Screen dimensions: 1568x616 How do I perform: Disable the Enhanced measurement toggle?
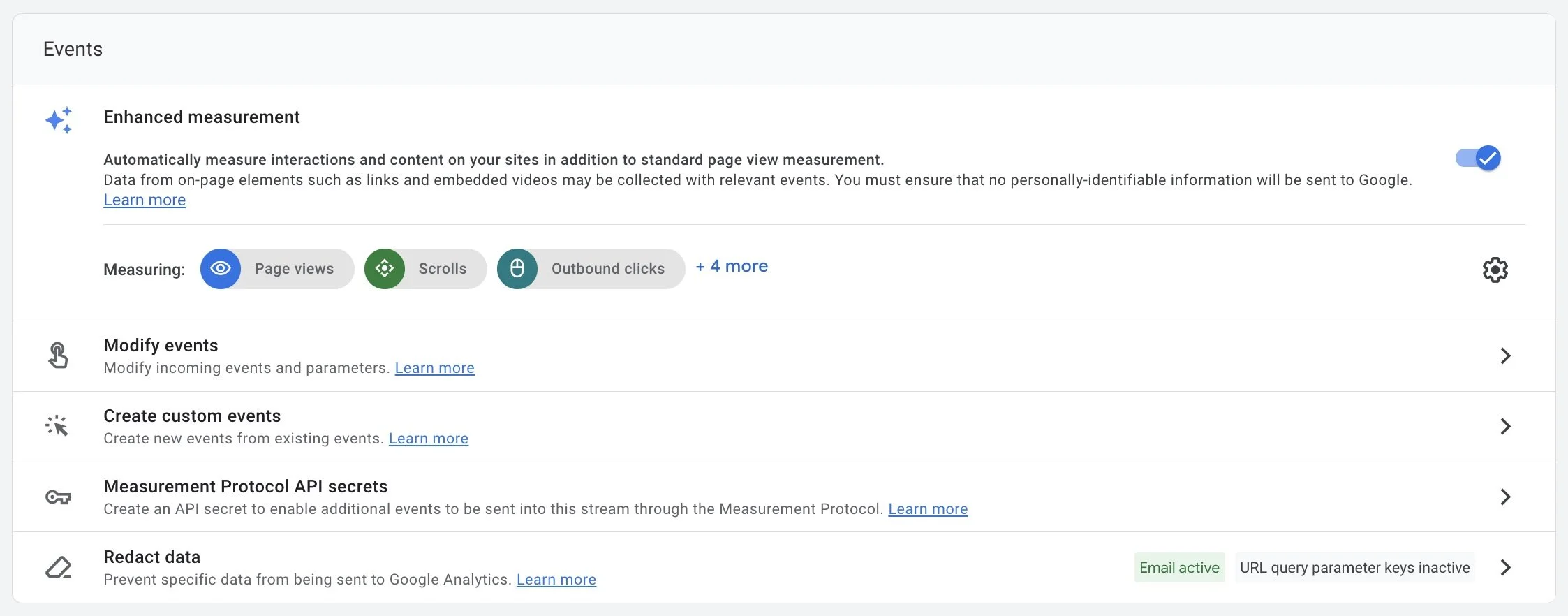pos(1478,159)
